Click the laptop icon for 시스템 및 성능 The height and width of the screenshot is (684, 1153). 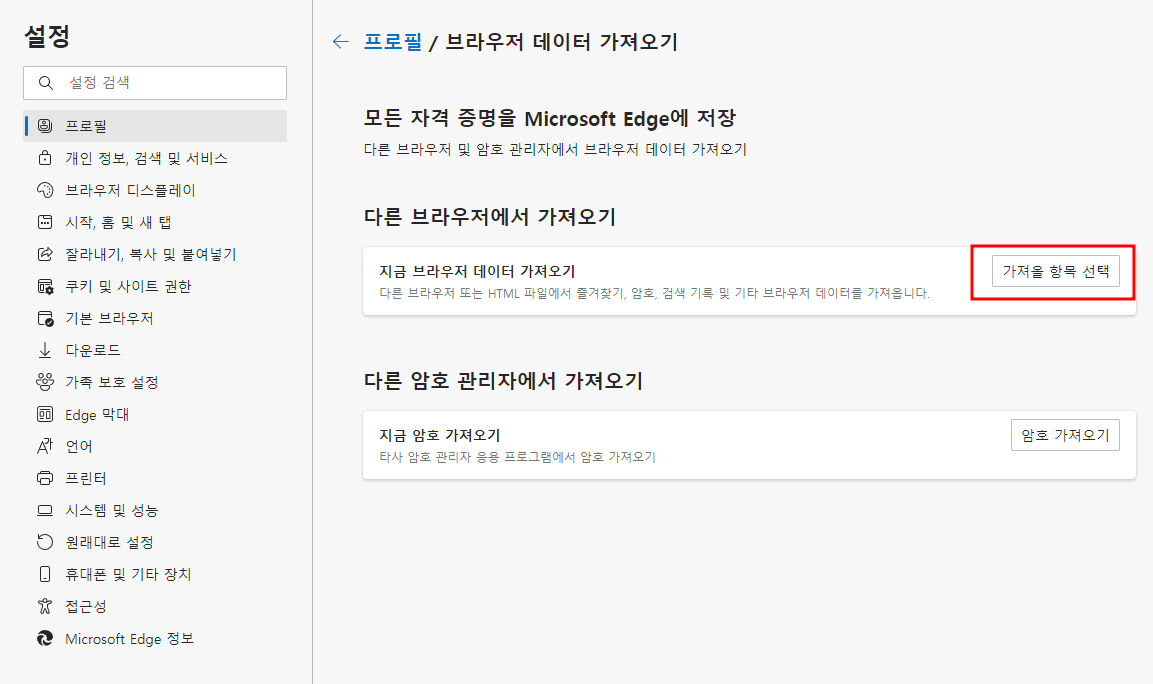45,510
